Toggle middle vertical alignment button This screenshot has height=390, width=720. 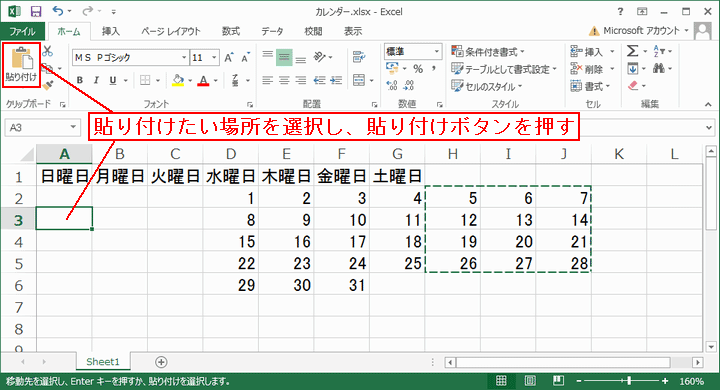tap(284, 57)
